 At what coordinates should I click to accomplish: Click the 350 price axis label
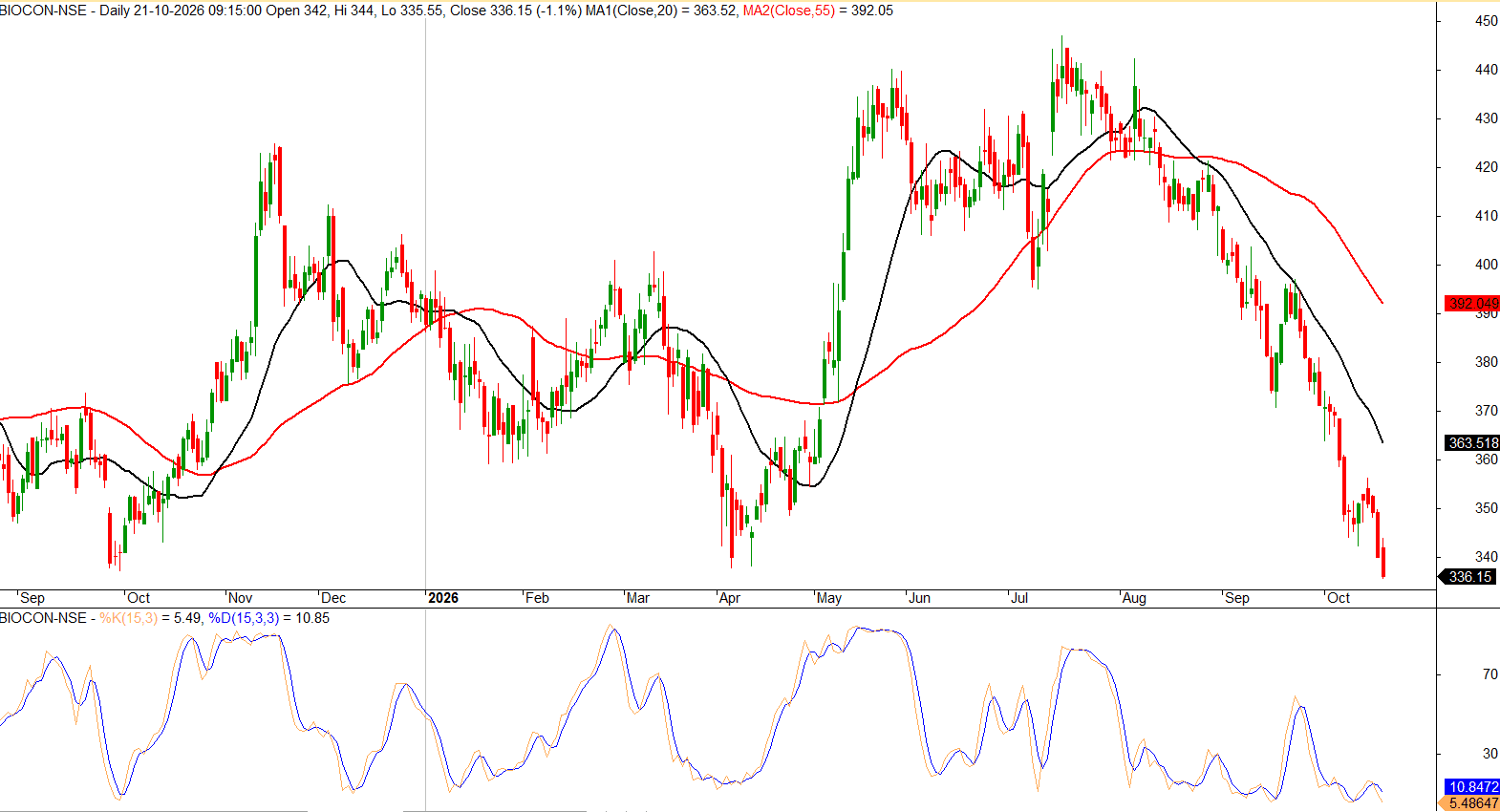point(1487,508)
